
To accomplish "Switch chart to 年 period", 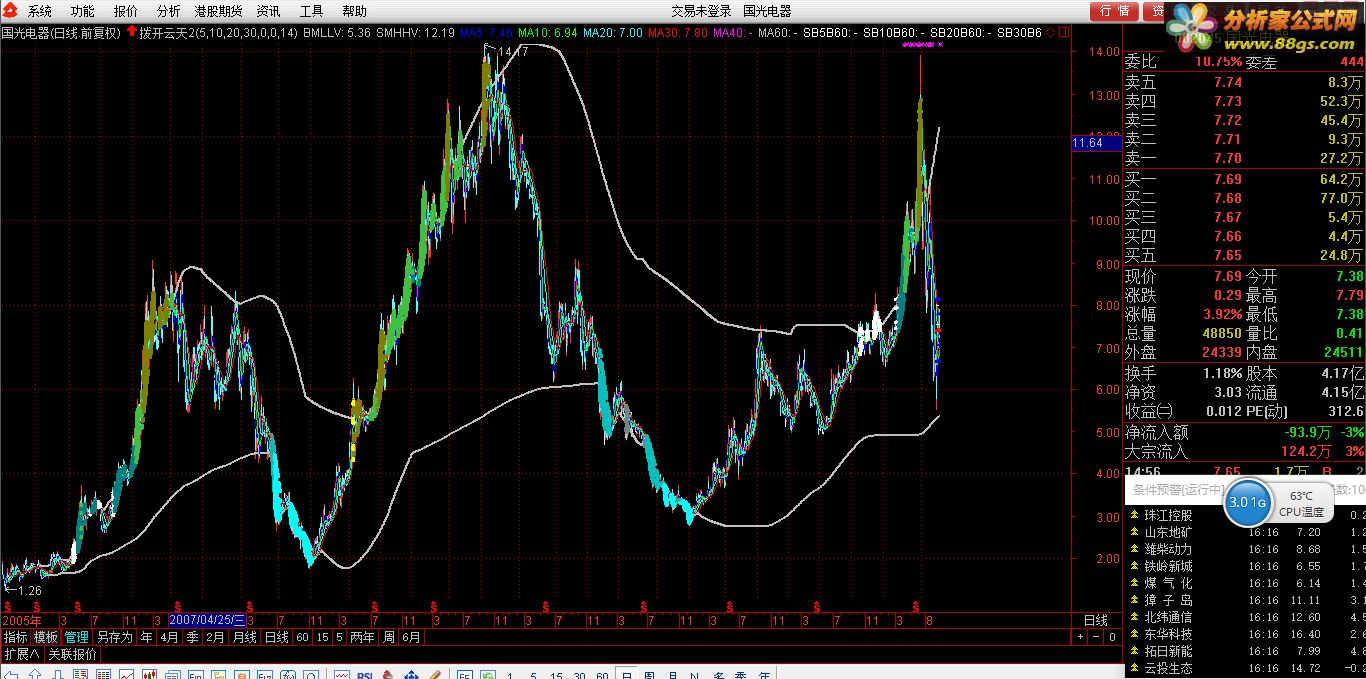I will (x=147, y=637).
